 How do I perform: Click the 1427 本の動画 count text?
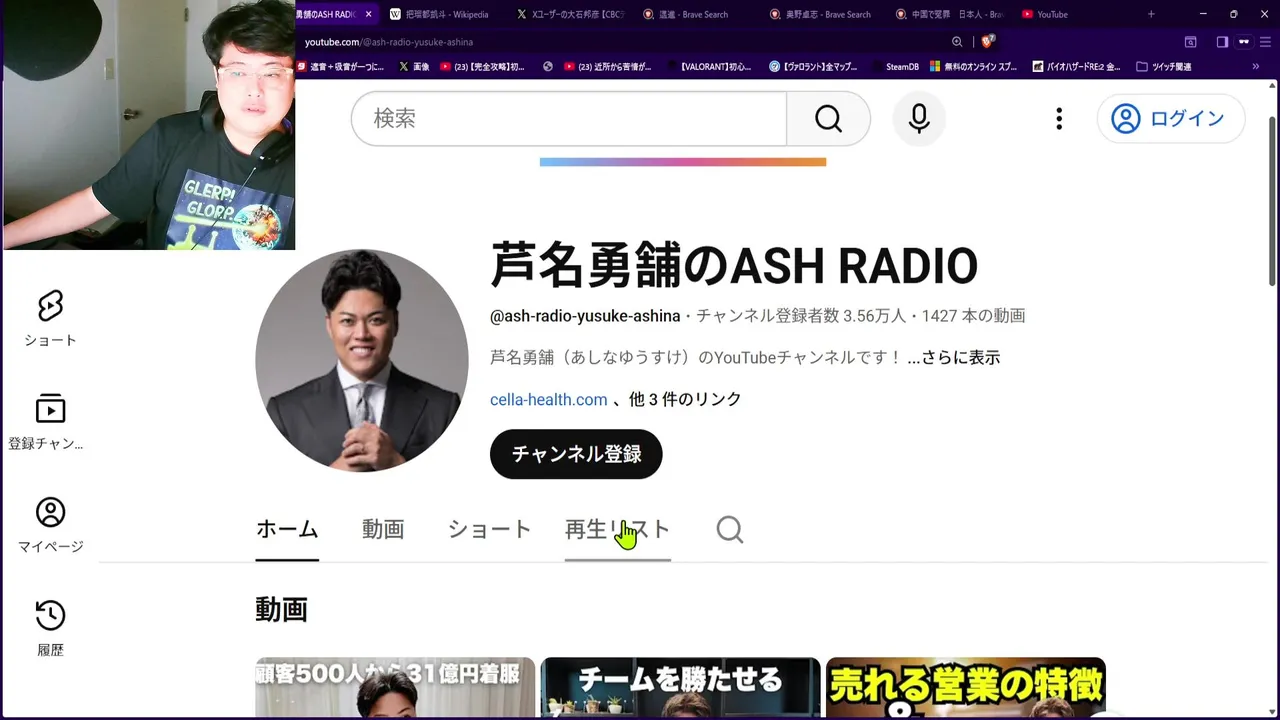tap(973, 316)
